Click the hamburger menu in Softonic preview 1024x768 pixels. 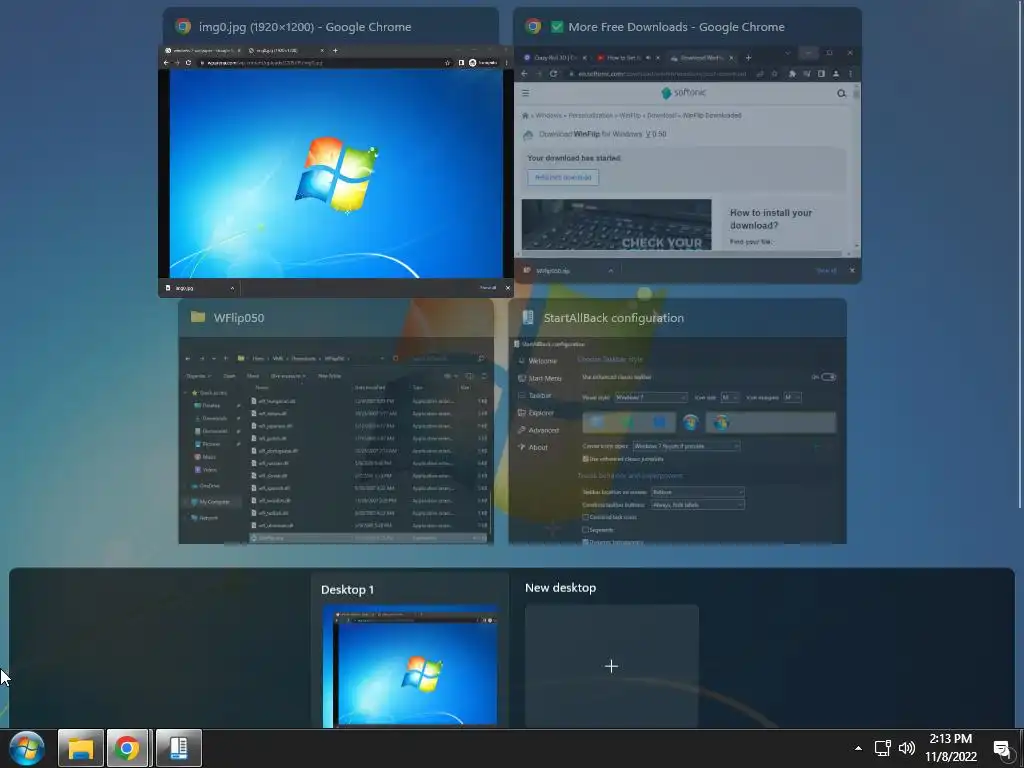(x=525, y=93)
